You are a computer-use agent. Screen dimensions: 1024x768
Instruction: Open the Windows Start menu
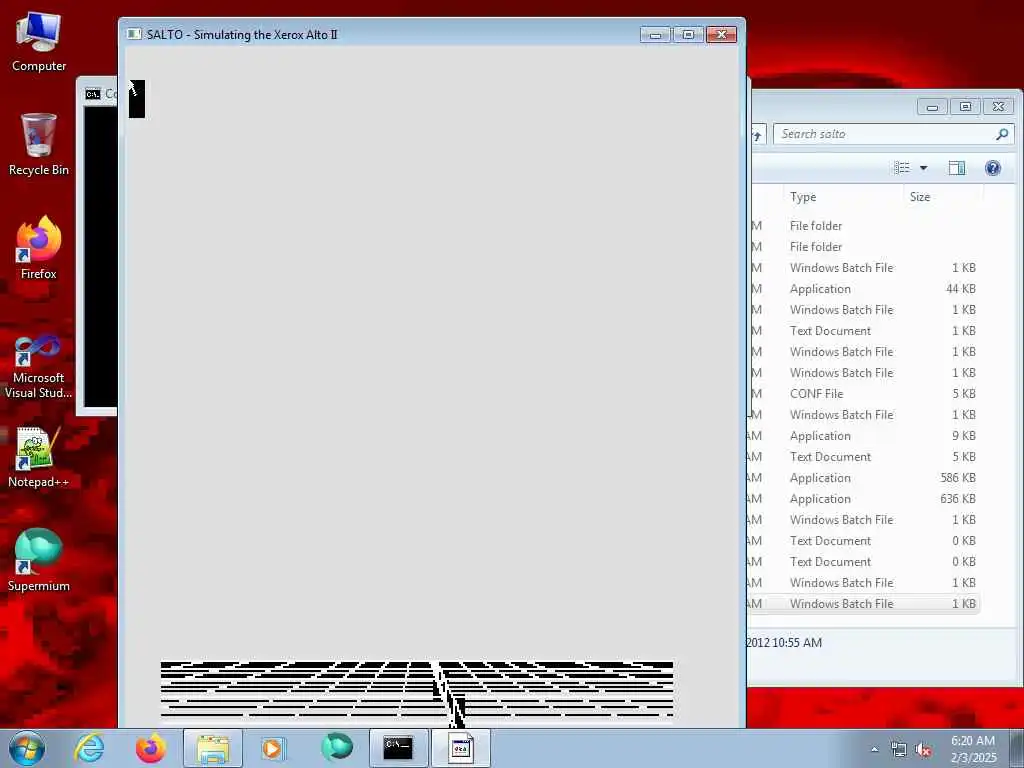tap(27, 748)
